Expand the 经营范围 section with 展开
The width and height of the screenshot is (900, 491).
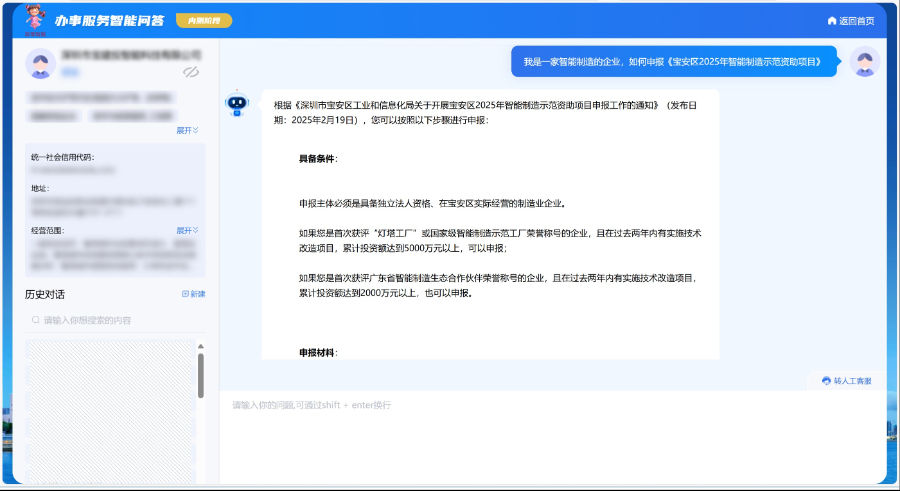pyautogui.click(x=187, y=230)
